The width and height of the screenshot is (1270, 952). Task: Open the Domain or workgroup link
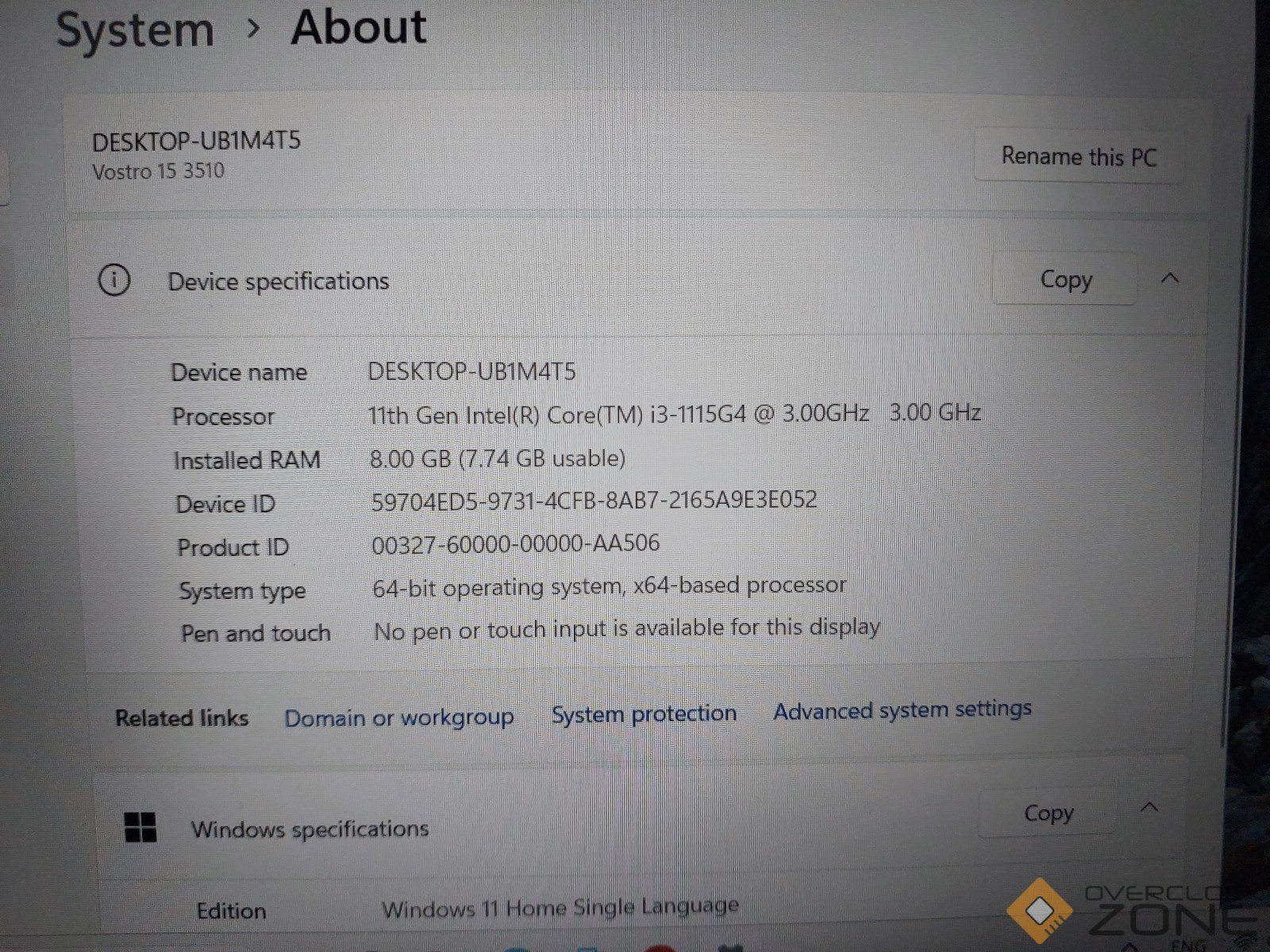[x=399, y=718]
